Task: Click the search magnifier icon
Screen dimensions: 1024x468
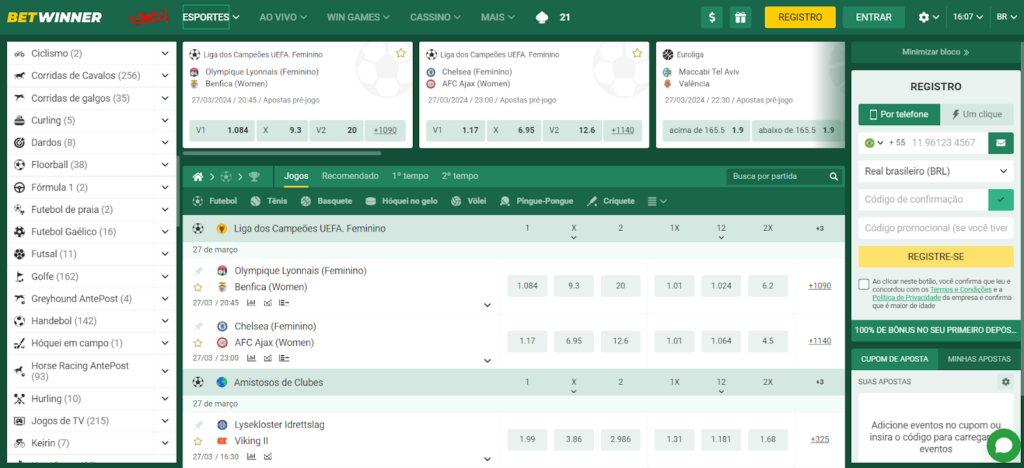Action: (833, 176)
